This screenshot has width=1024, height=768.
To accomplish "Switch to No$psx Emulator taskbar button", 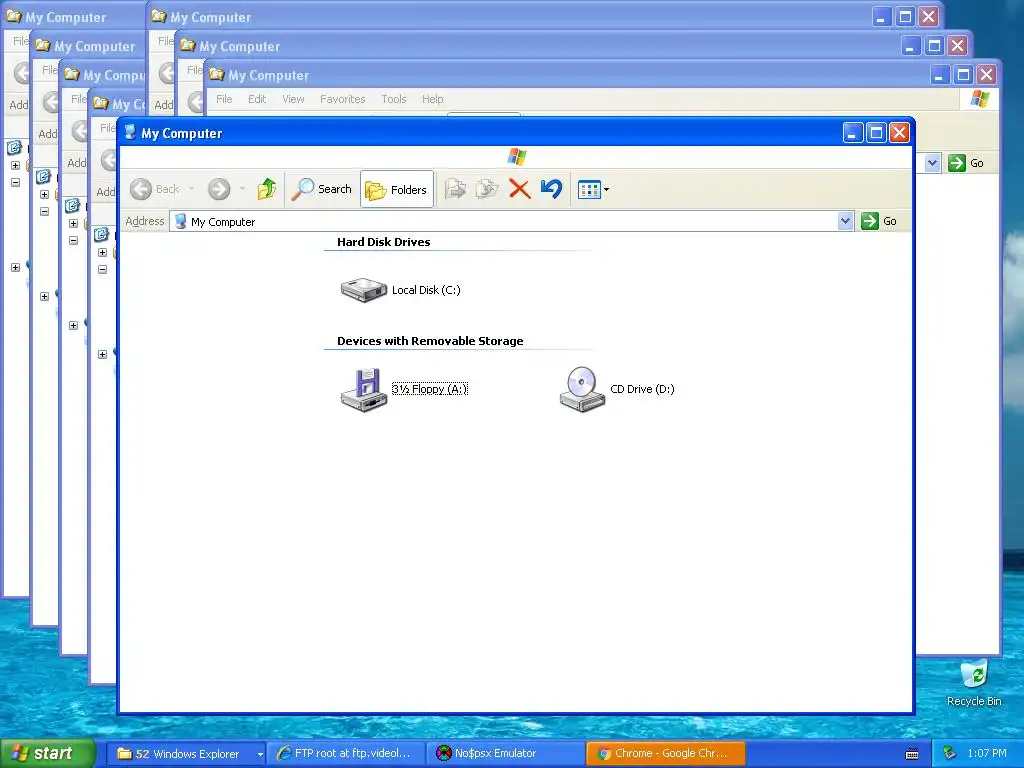I will (506, 754).
